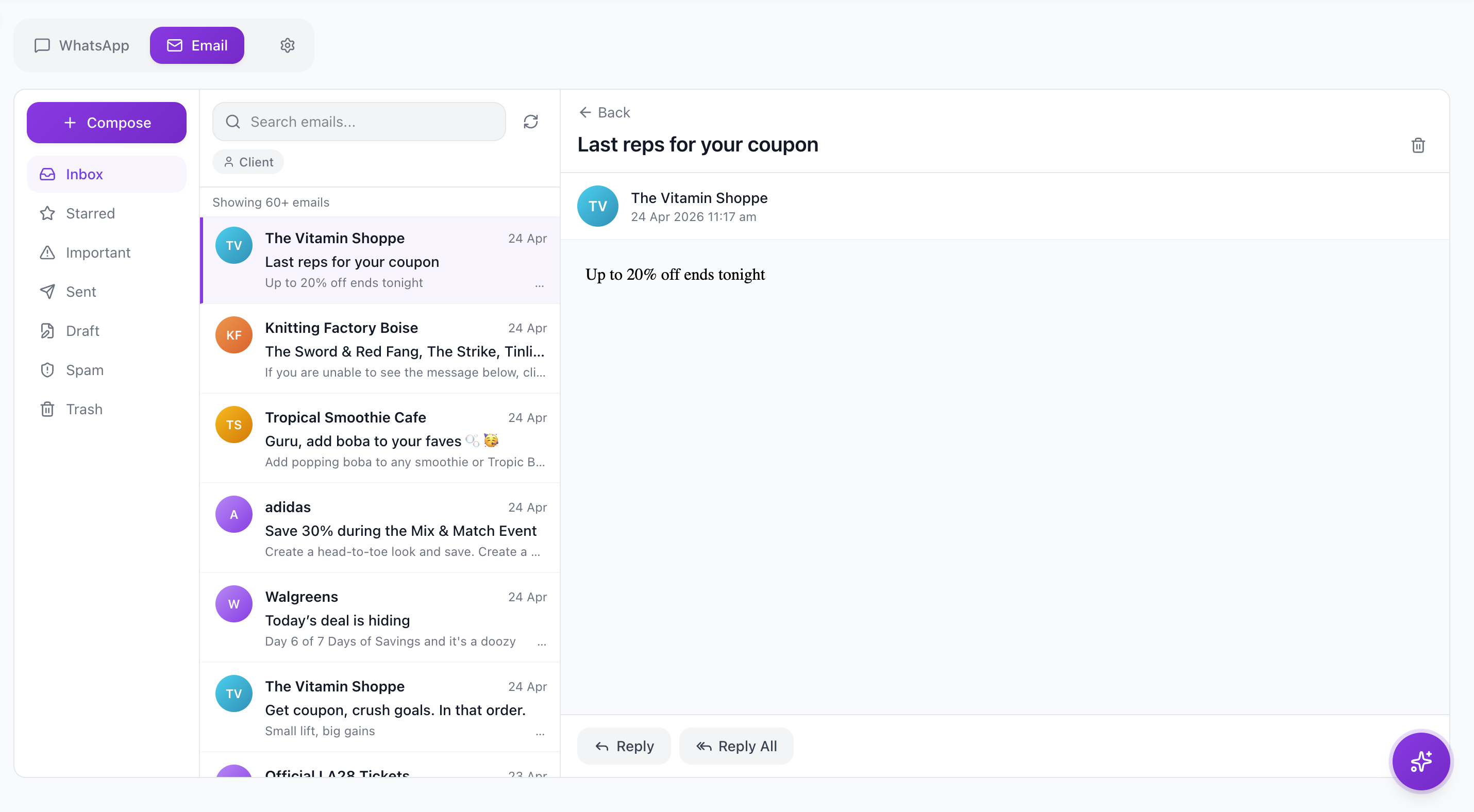Open the AI sparkle assistant button
The height and width of the screenshot is (812, 1474).
coord(1420,762)
